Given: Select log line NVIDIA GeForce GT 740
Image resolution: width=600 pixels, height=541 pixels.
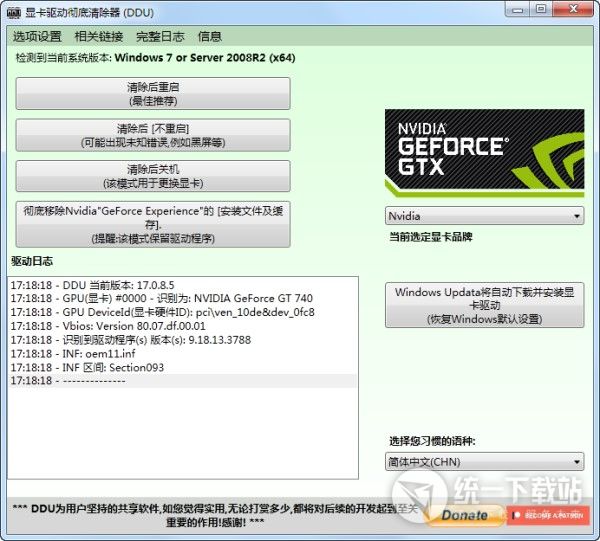Looking at the screenshot, I should [x=182, y=298].
